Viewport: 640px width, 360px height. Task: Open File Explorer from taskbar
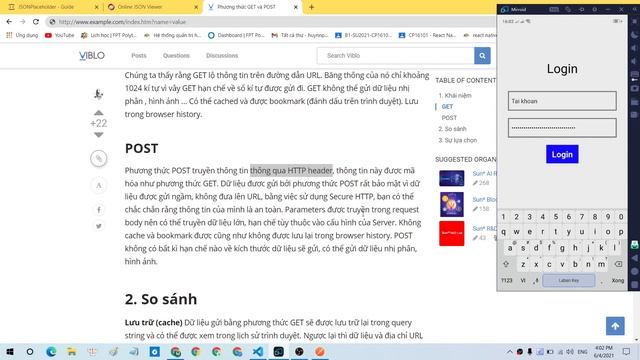click(x=72, y=351)
